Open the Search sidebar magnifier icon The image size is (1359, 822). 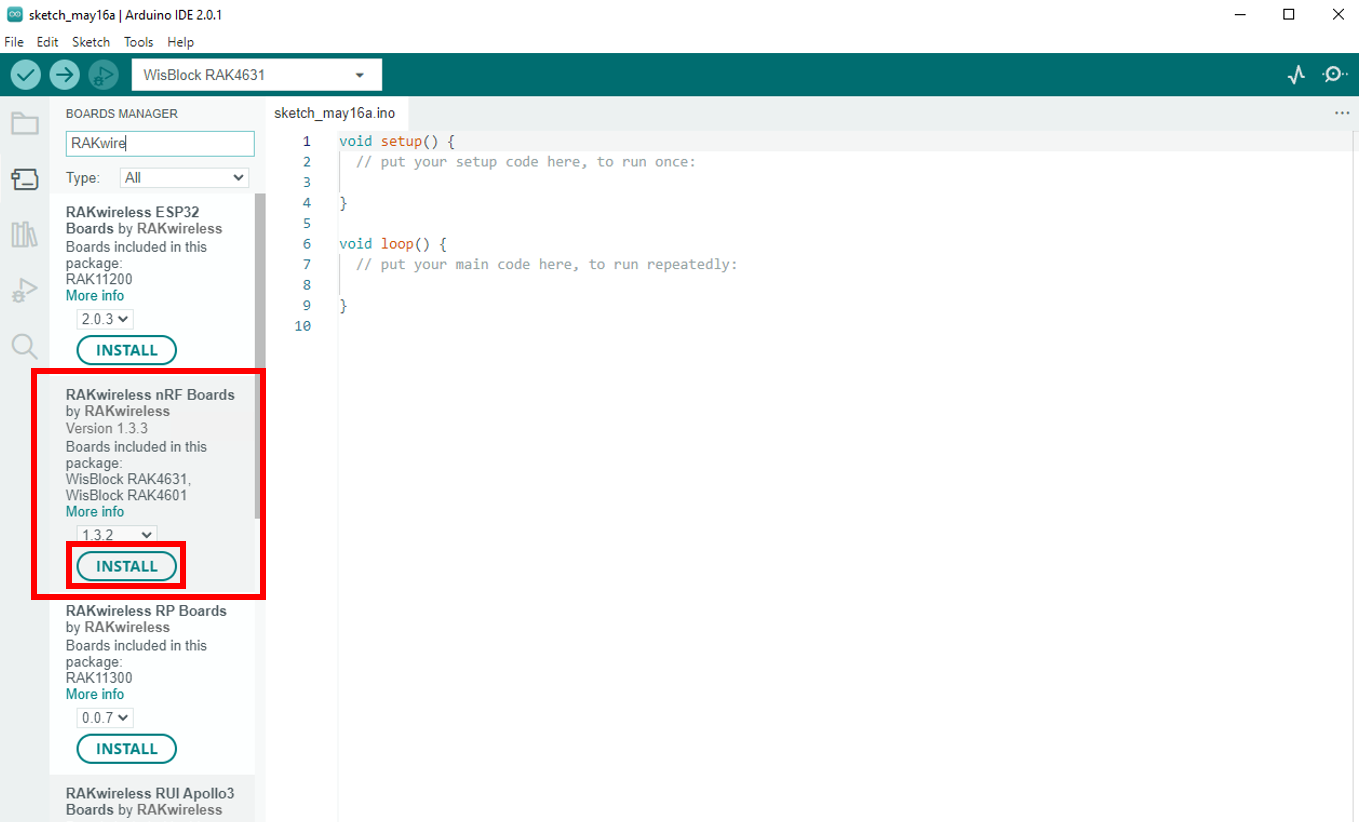click(x=24, y=347)
